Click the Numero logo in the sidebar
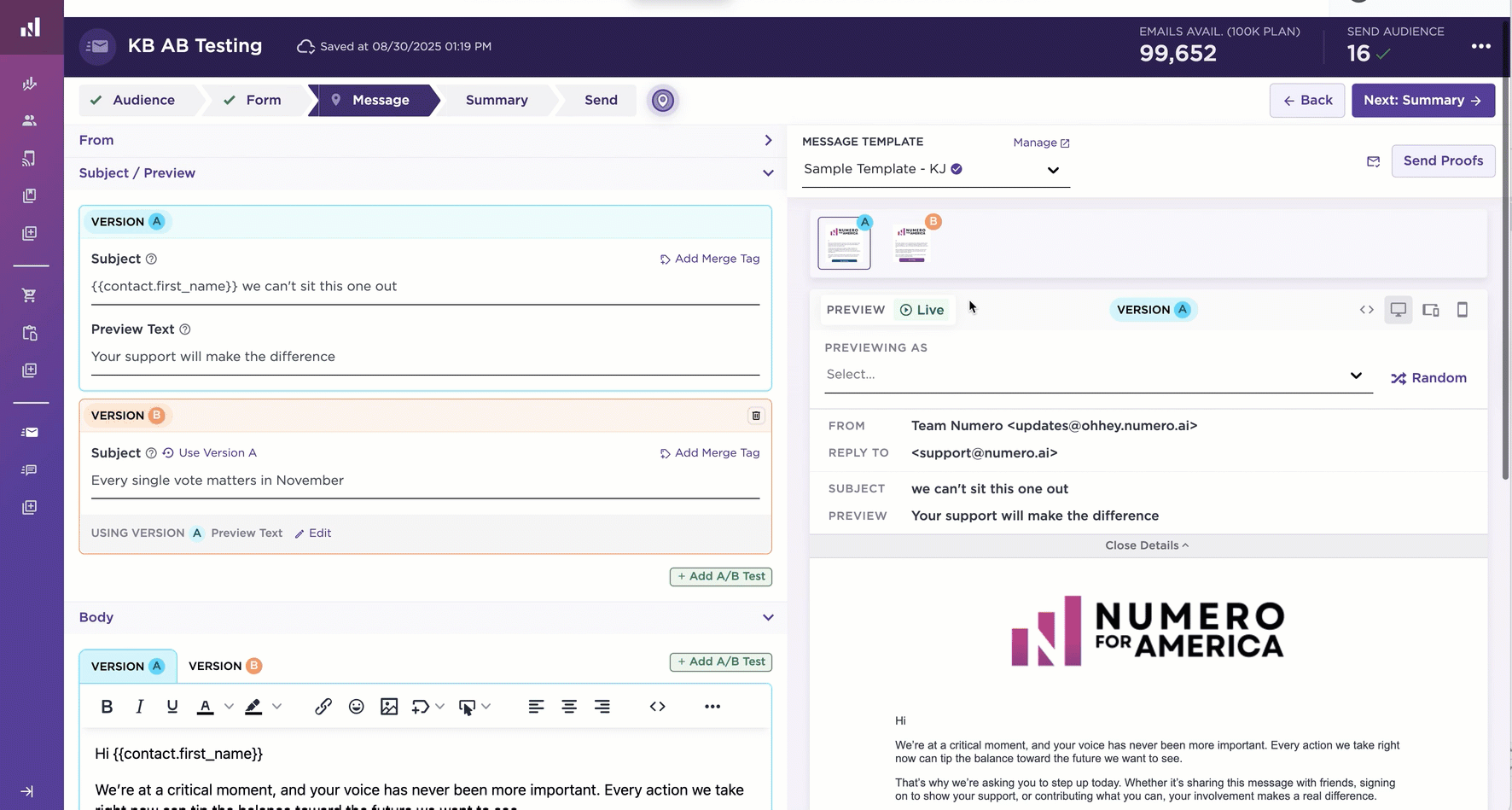Screen dimensions: 1512x810 coord(31,27)
